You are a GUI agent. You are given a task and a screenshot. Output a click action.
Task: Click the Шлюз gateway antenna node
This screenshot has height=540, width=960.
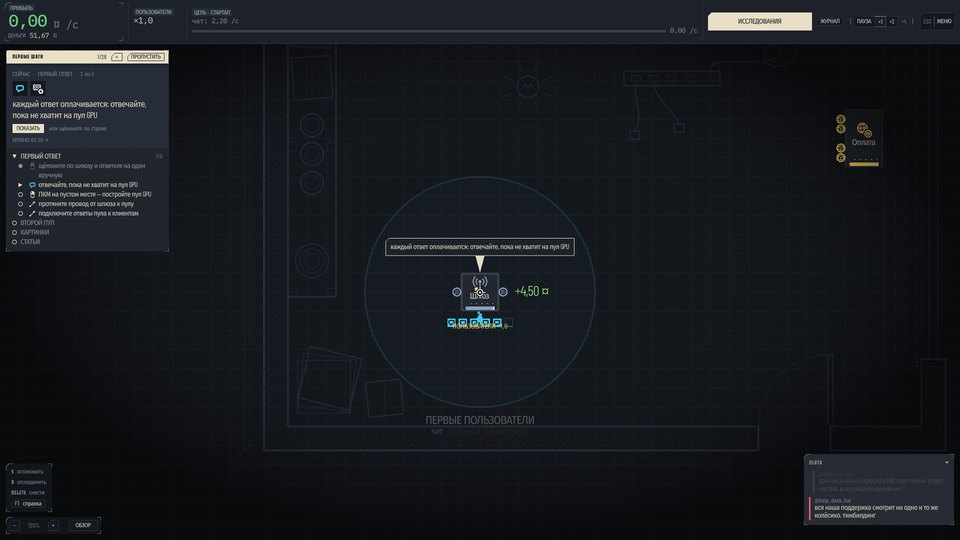click(479, 291)
